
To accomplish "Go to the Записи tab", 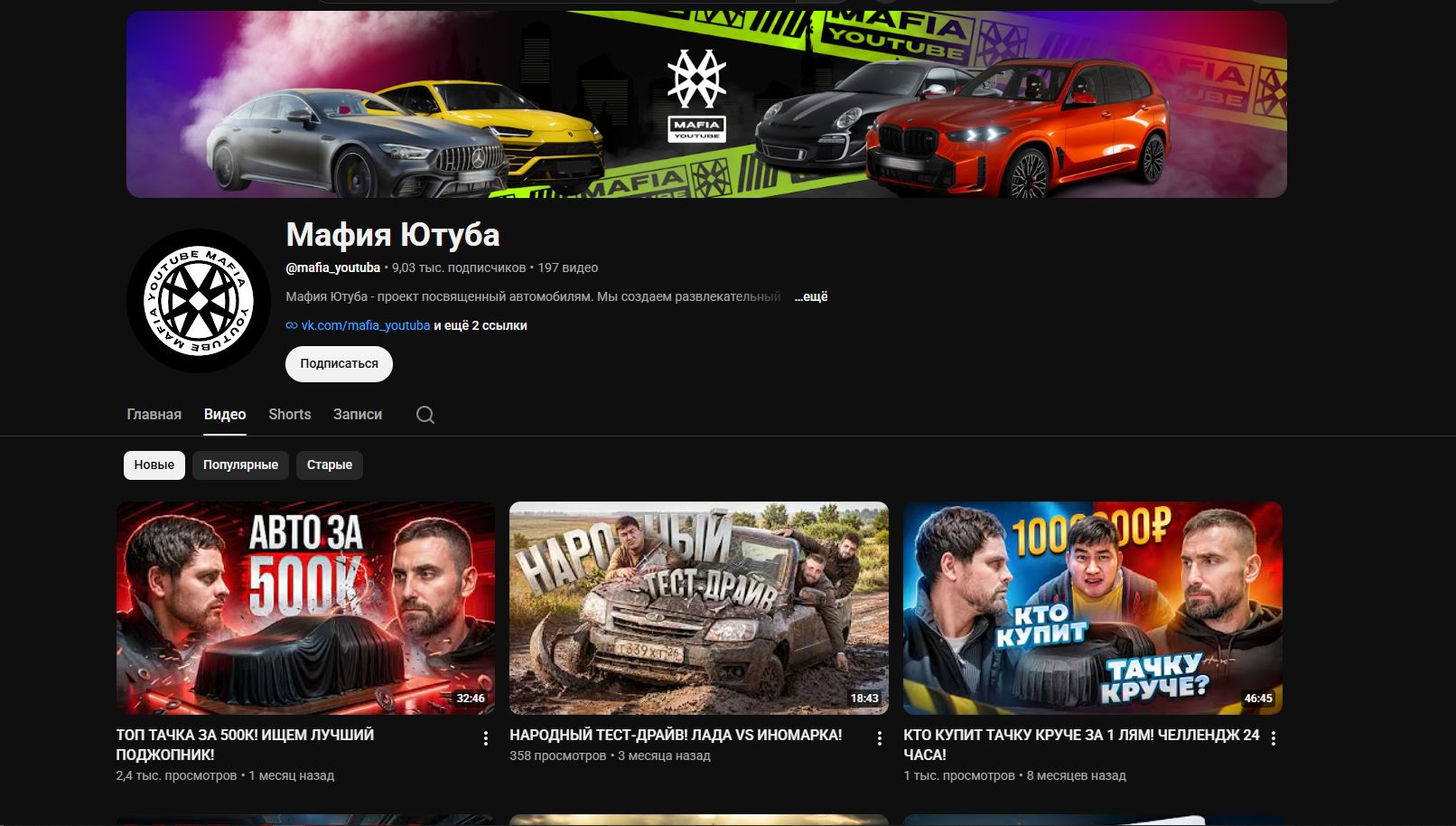I will point(358,414).
